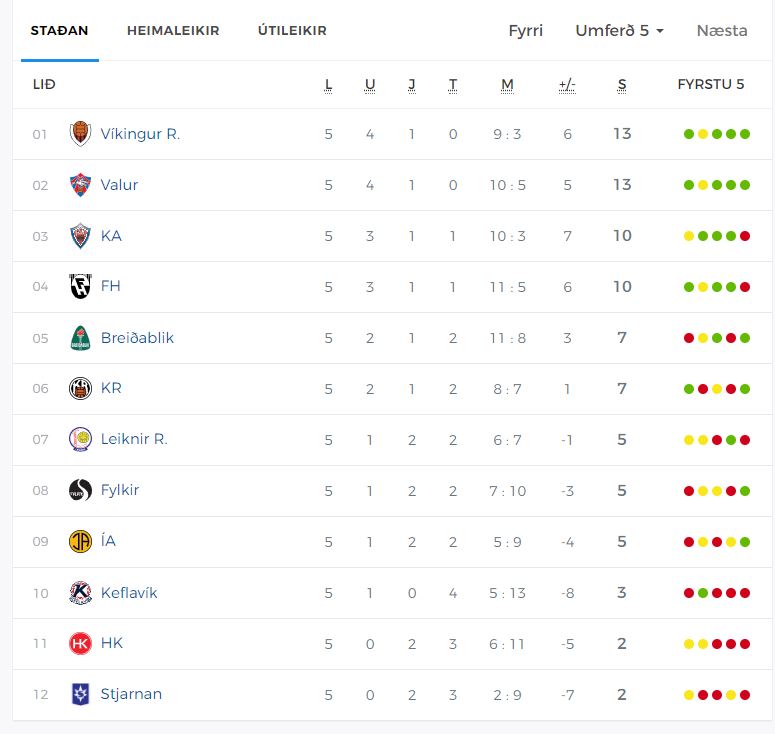Click the S points column header
775x734 pixels.
pos(622,85)
